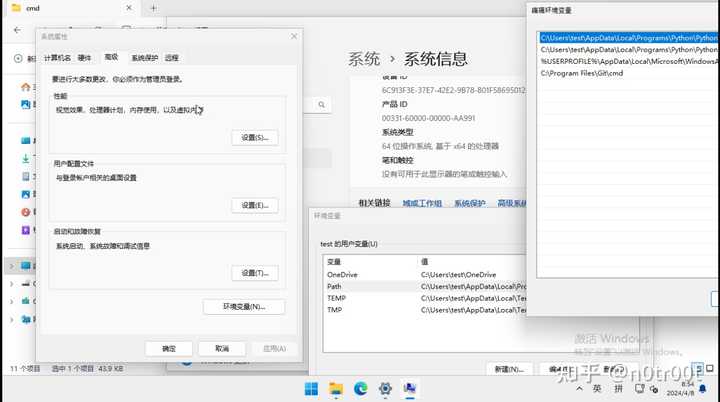The image size is (720, 402).
Task: Switch to the 系统保护 tab
Action: click(145, 57)
